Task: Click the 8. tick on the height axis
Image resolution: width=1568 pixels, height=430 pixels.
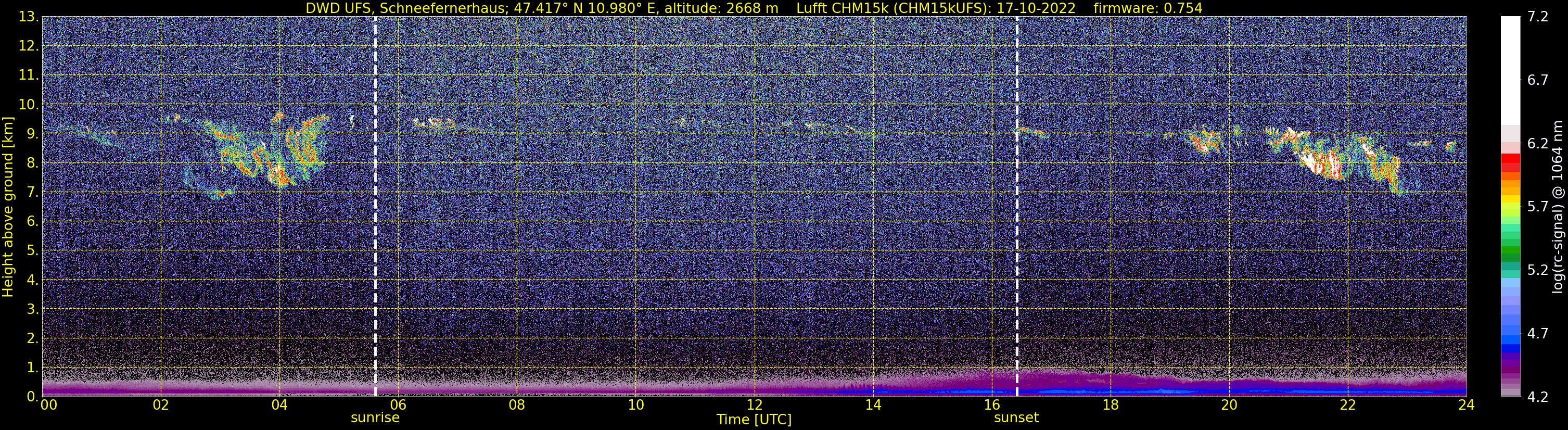Action: (33, 163)
